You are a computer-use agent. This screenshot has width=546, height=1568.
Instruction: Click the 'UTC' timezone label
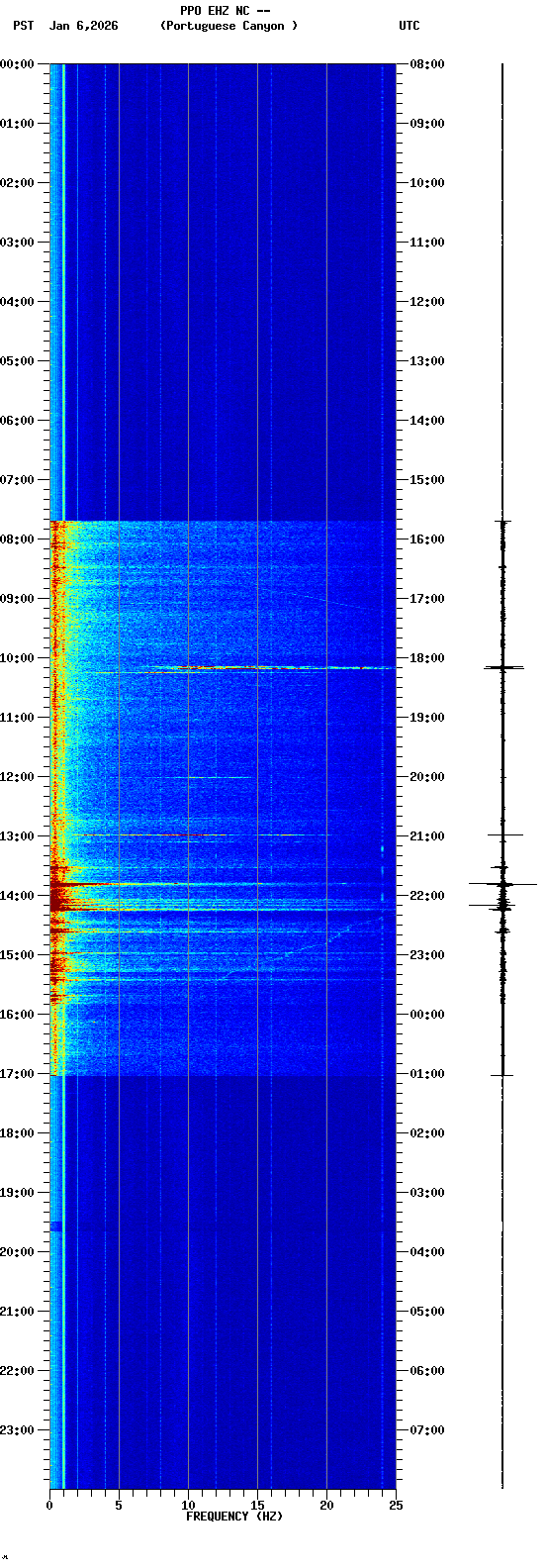(409, 26)
